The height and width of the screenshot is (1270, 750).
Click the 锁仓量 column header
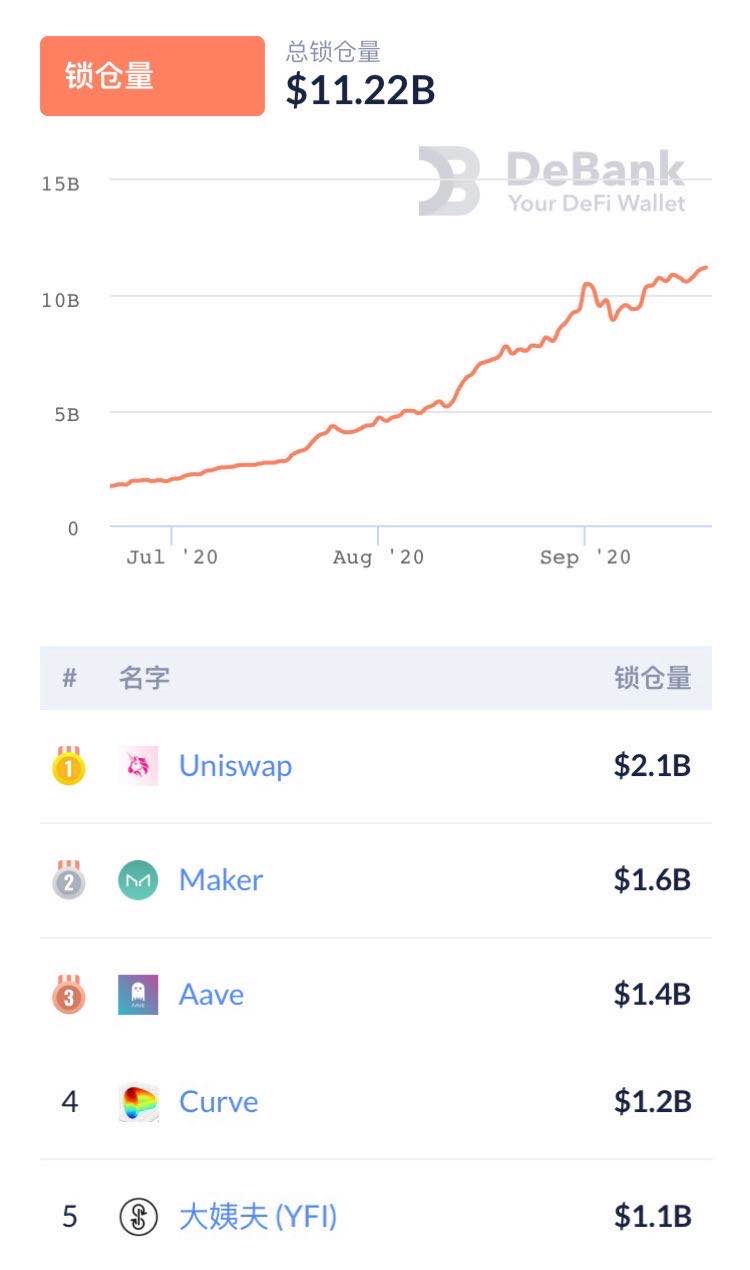(653, 678)
